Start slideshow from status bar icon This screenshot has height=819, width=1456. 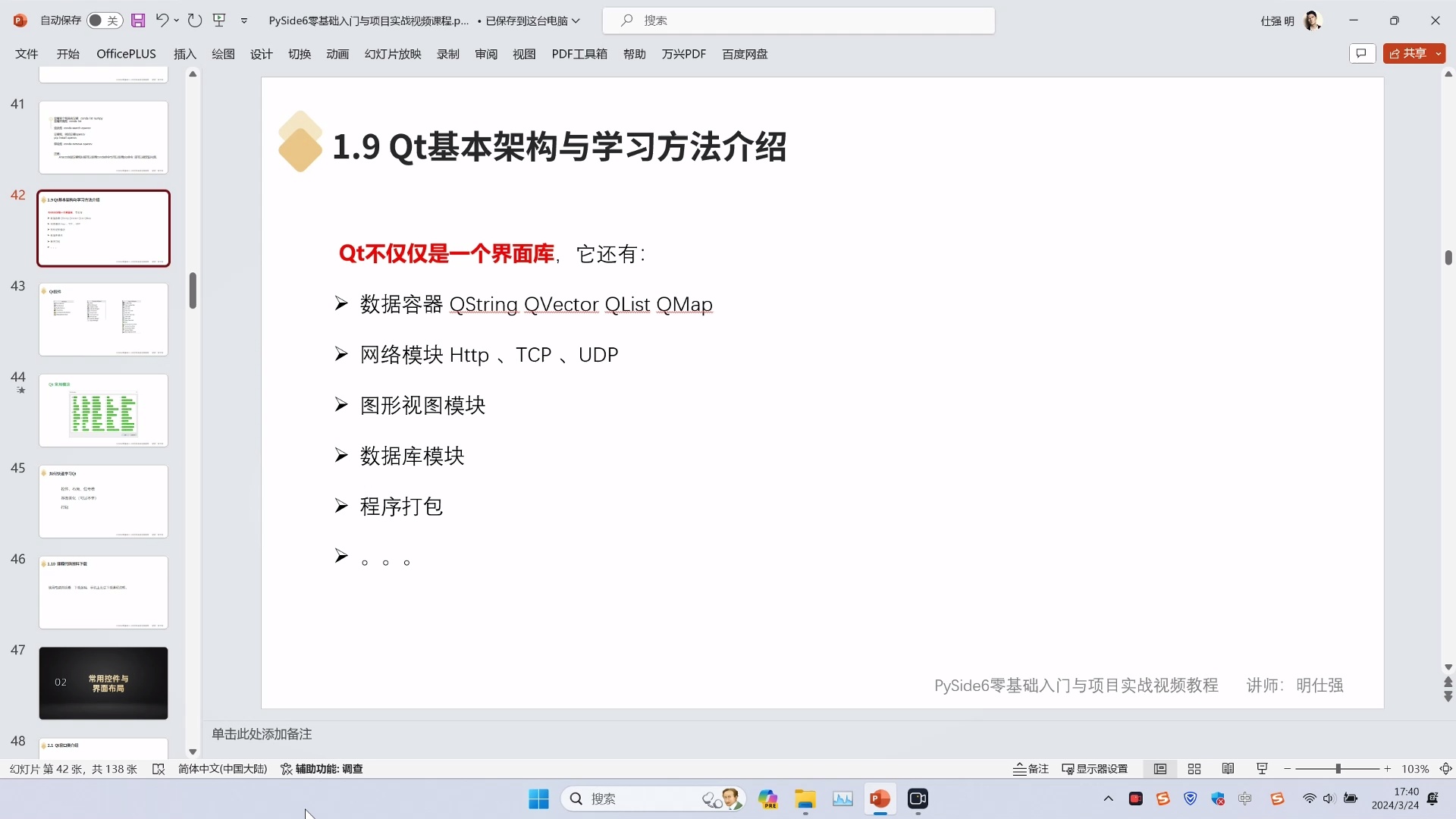1261,768
